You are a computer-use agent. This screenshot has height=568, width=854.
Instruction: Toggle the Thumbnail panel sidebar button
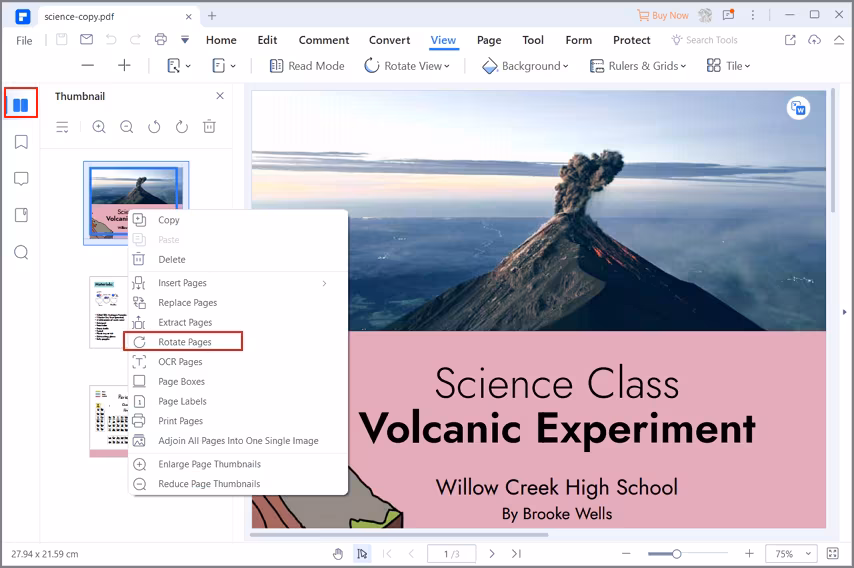pyautogui.click(x=21, y=103)
